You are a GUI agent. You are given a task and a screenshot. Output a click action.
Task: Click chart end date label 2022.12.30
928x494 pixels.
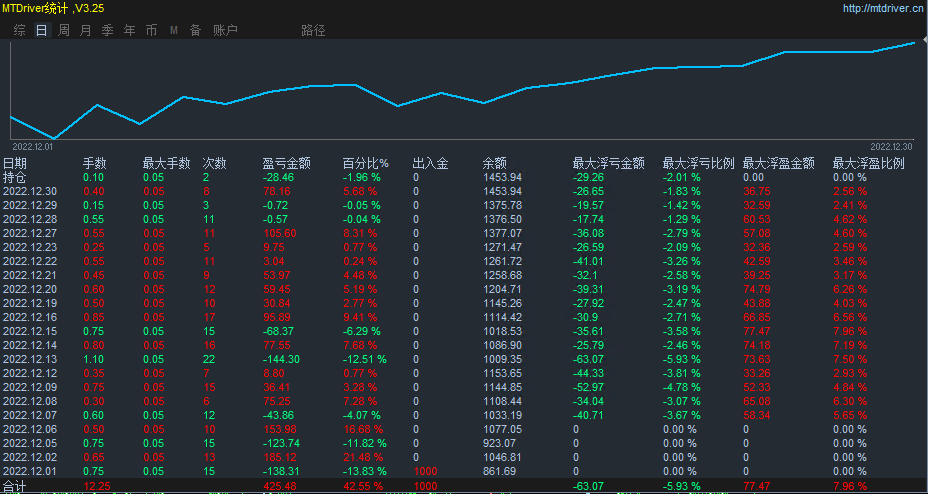click(891, 146)
